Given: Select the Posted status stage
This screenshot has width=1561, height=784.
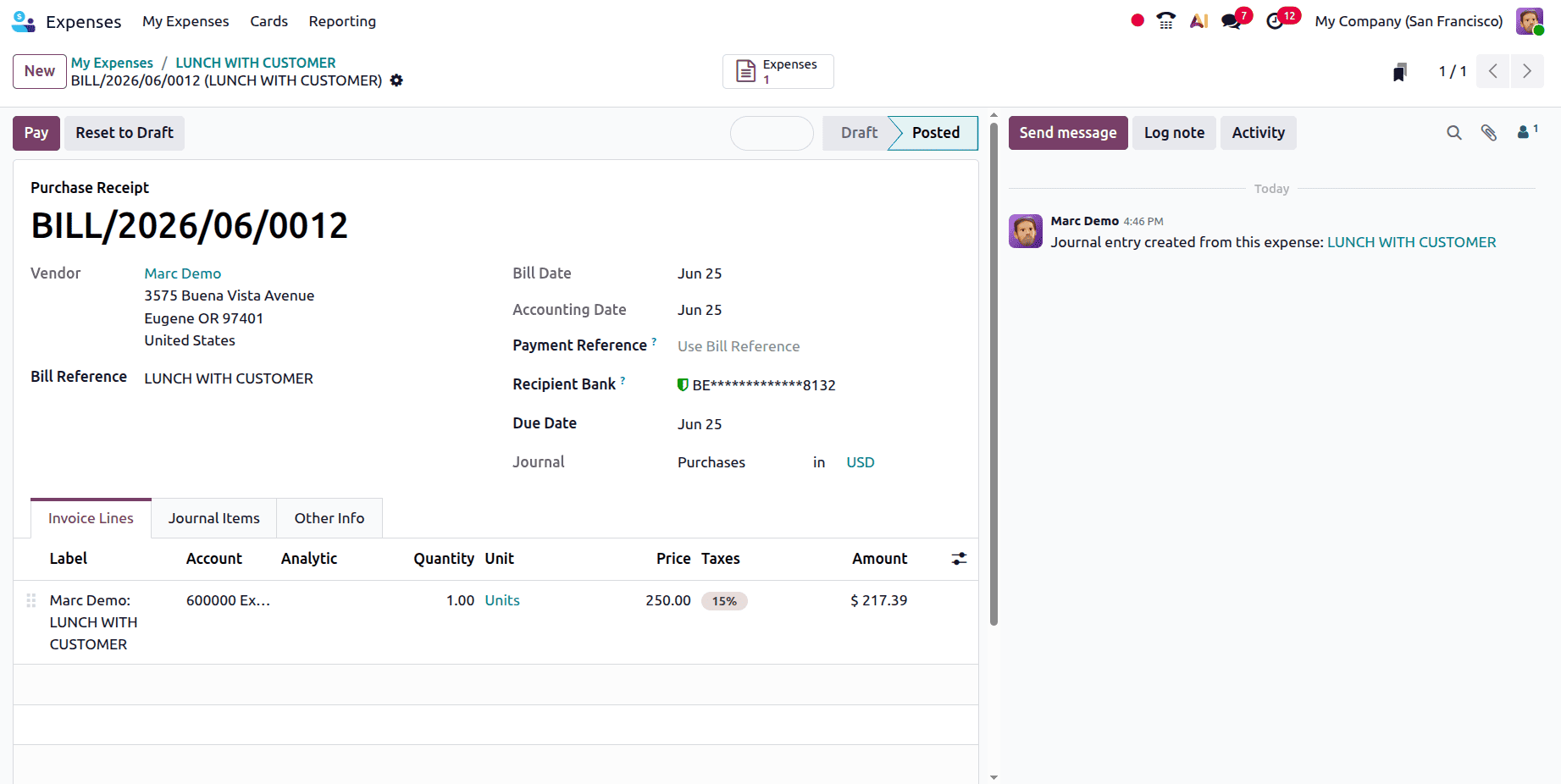Looking at the screenshot, I should [935, 133].
